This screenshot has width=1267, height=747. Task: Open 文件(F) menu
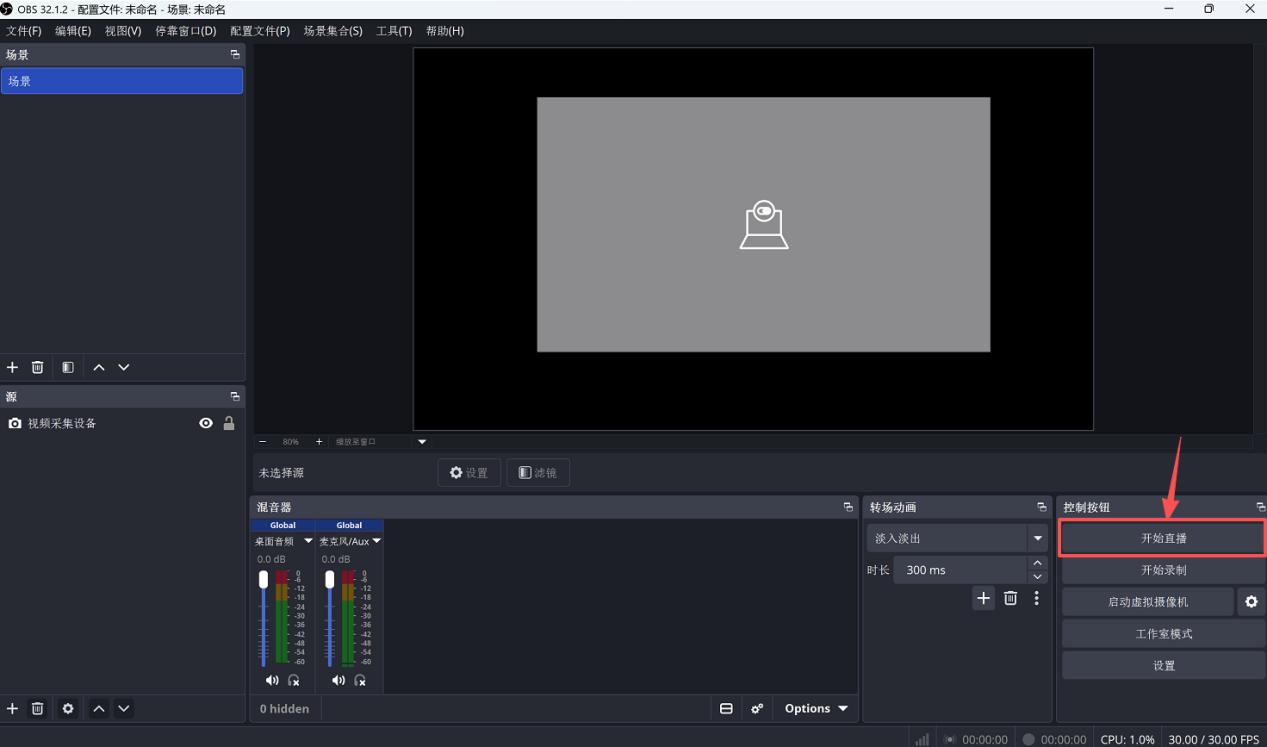(24, 31)
